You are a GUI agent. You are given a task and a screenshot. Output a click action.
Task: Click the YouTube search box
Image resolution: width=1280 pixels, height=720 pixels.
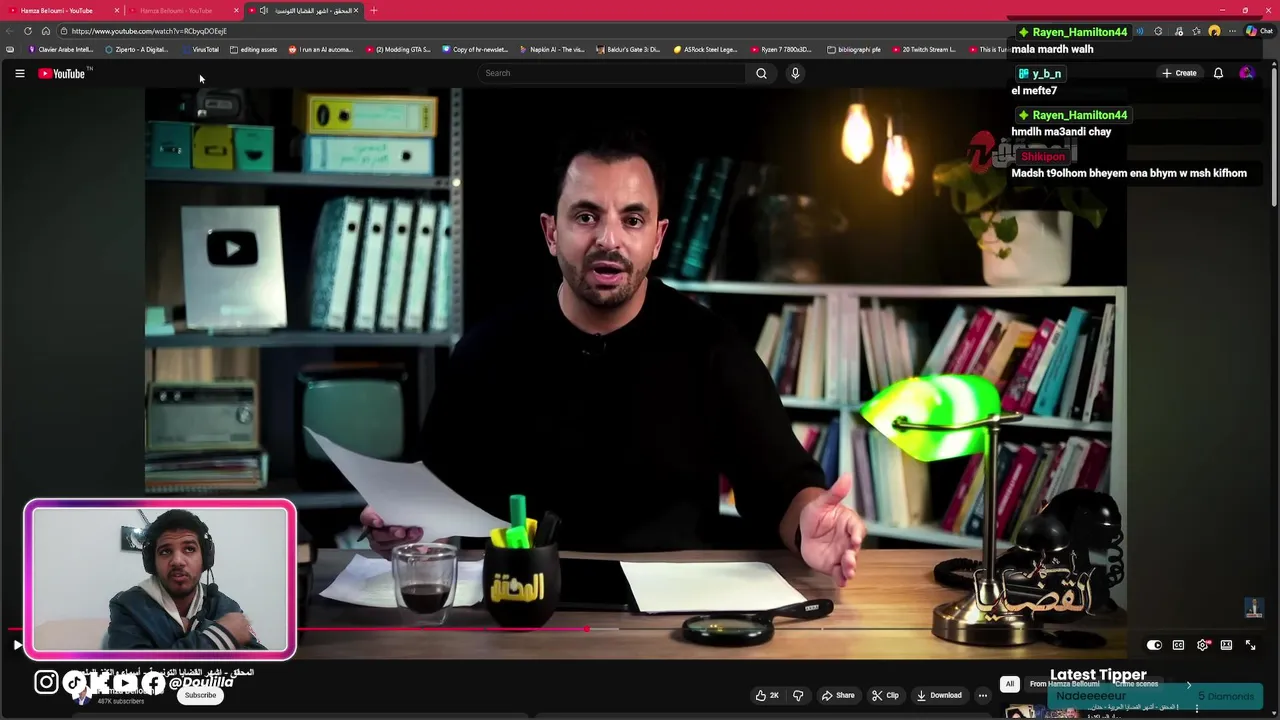point(612,73)
